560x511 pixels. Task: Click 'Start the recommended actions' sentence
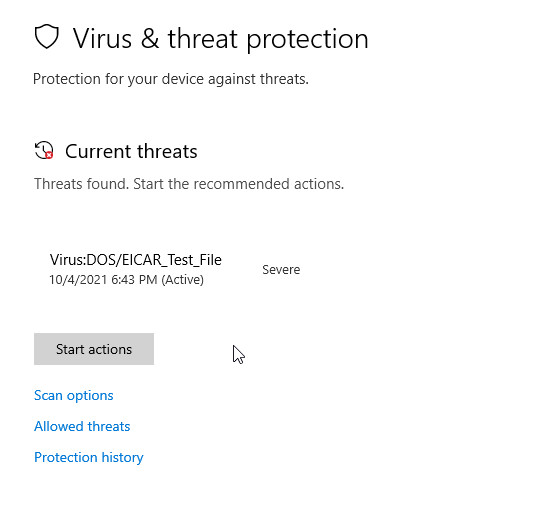pyautogui.click(x=239, y=184)
